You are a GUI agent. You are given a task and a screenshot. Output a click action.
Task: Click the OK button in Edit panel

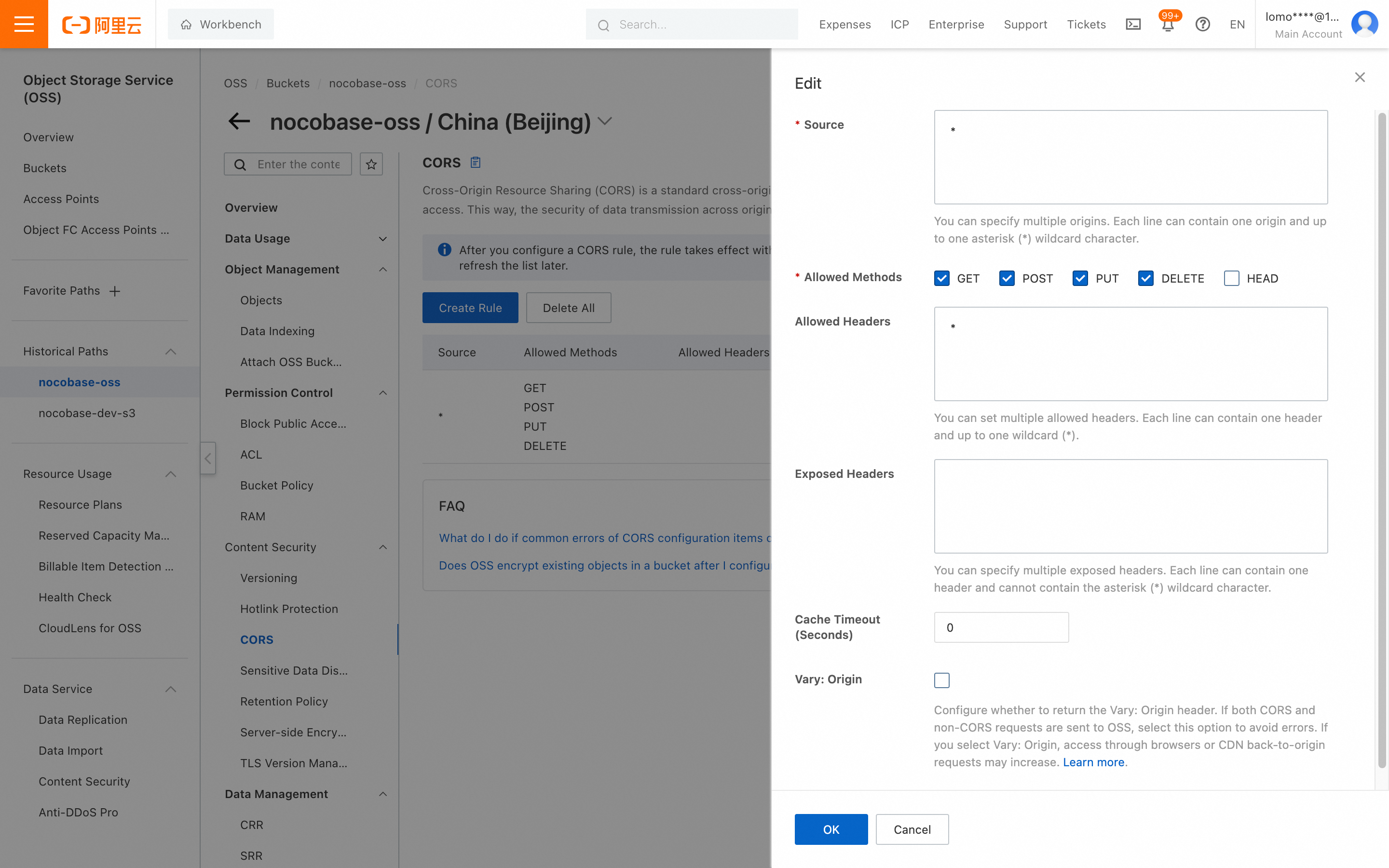coord(831,829)
